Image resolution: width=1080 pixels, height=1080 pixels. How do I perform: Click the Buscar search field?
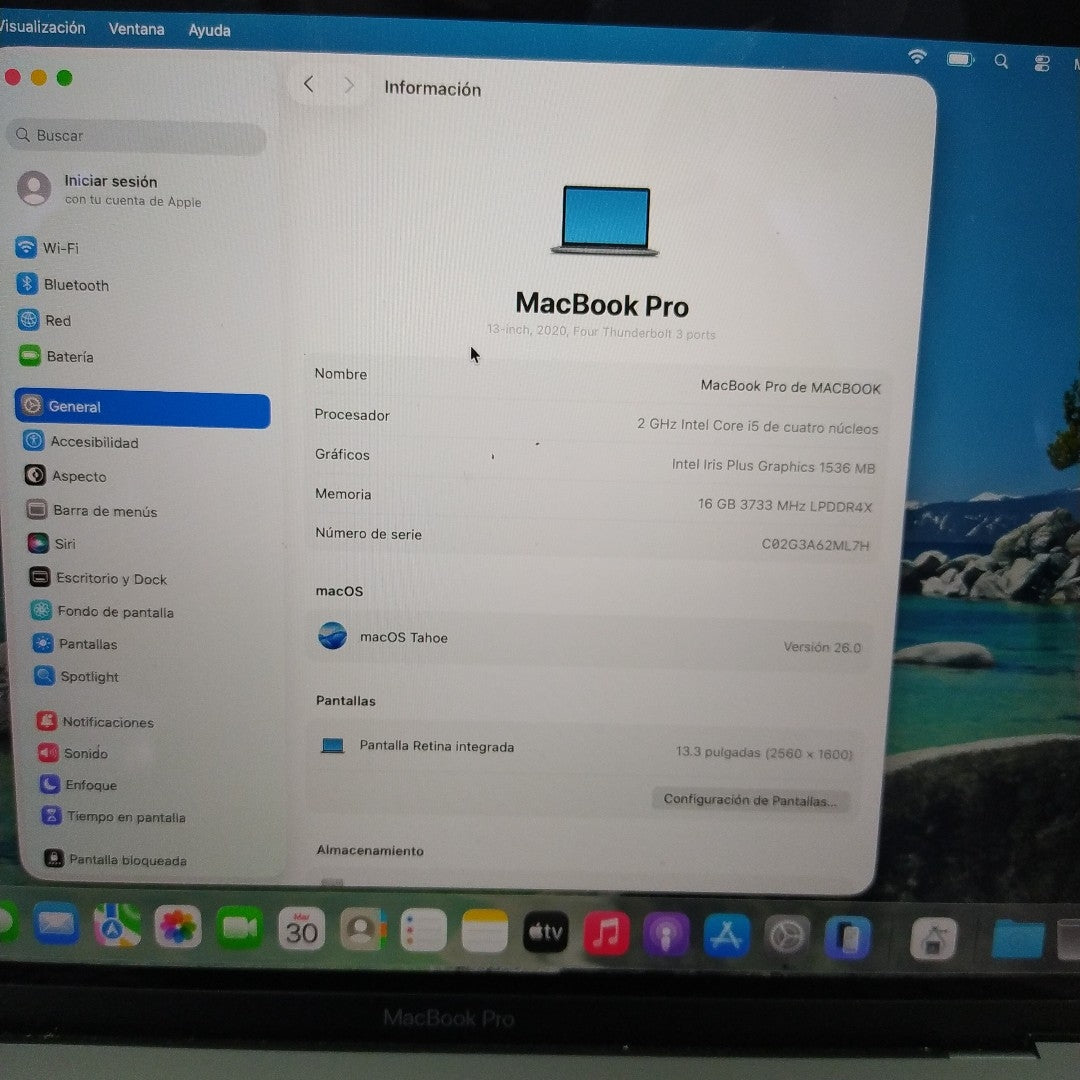click(x=140, y=136)
